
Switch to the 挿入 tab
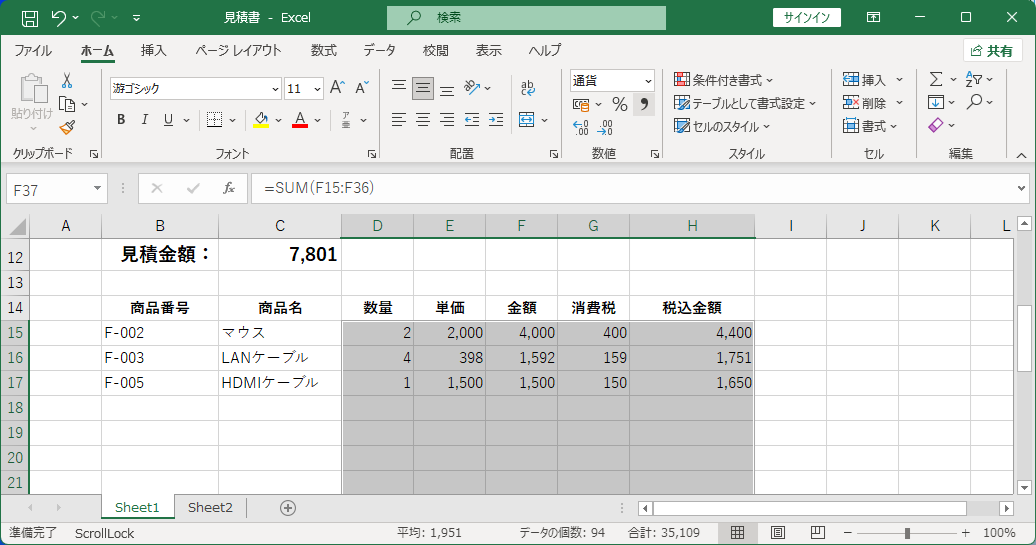[153, 51]
